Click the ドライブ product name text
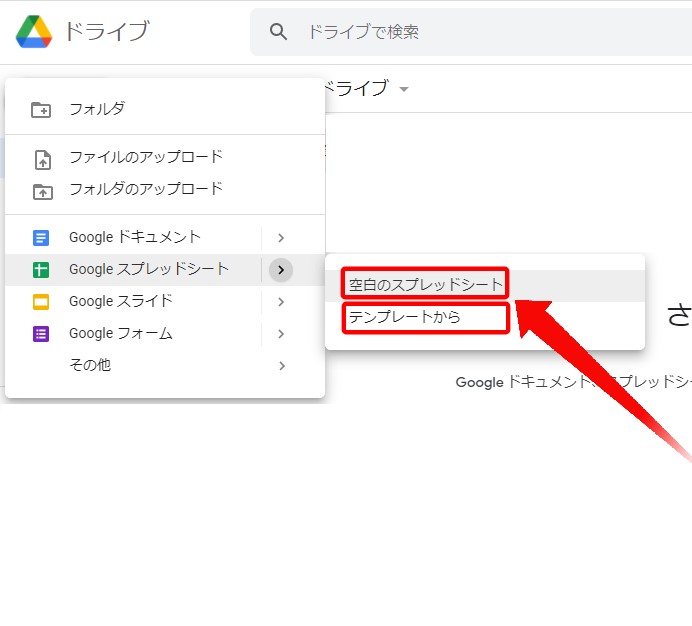The image size is (692, 626). pyautogui.click(x=107, y=31)
